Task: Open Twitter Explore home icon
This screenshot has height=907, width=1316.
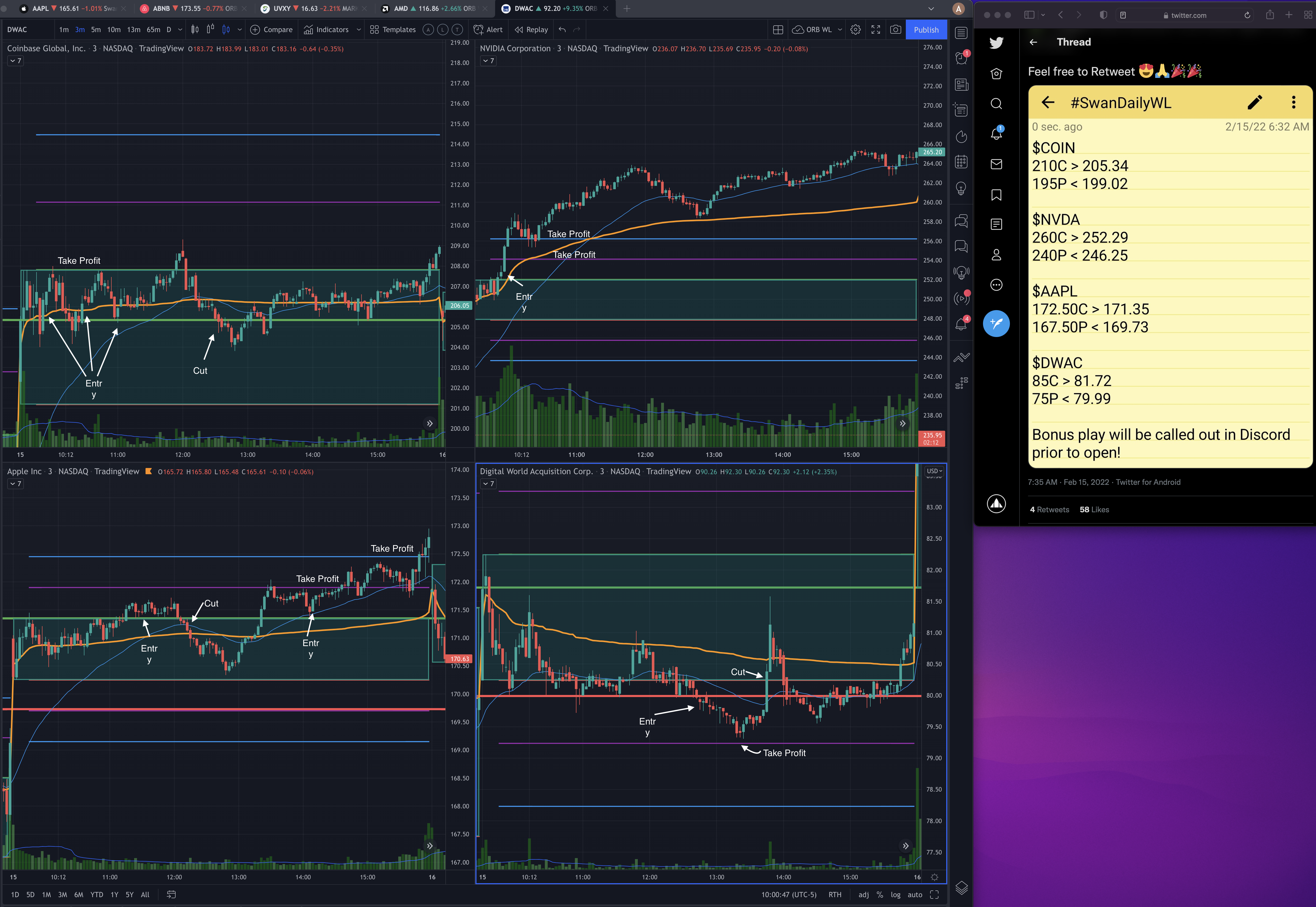Action: tap(996, 73)
